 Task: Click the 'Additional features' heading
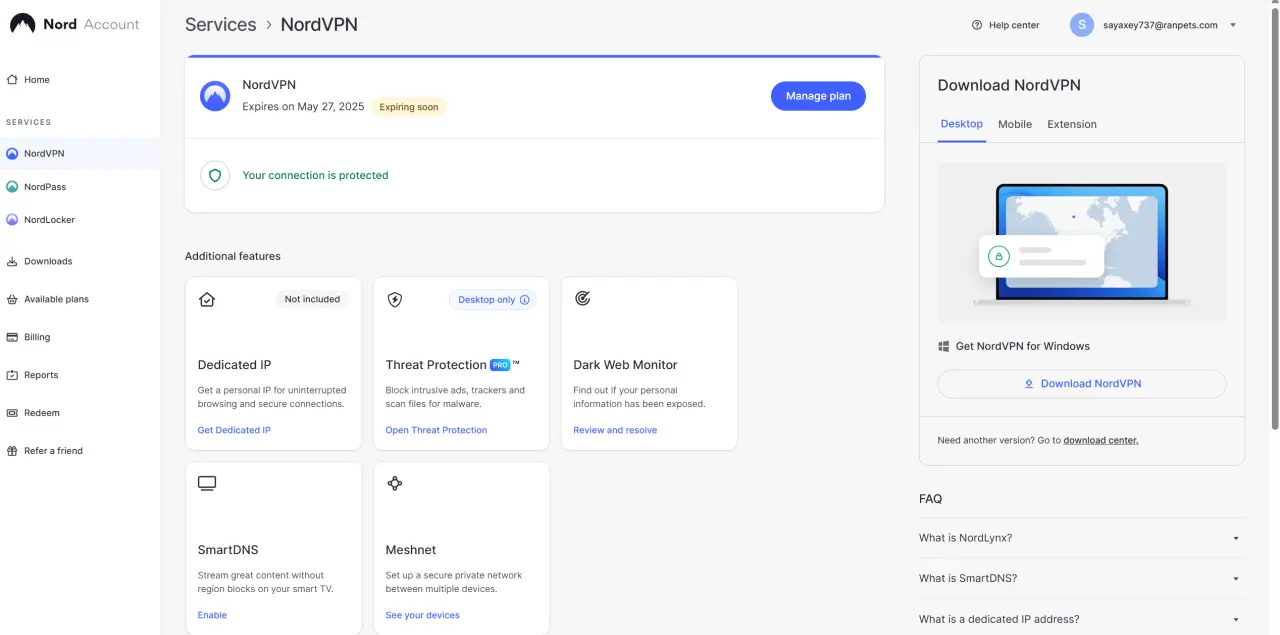(x=232, y=256)
